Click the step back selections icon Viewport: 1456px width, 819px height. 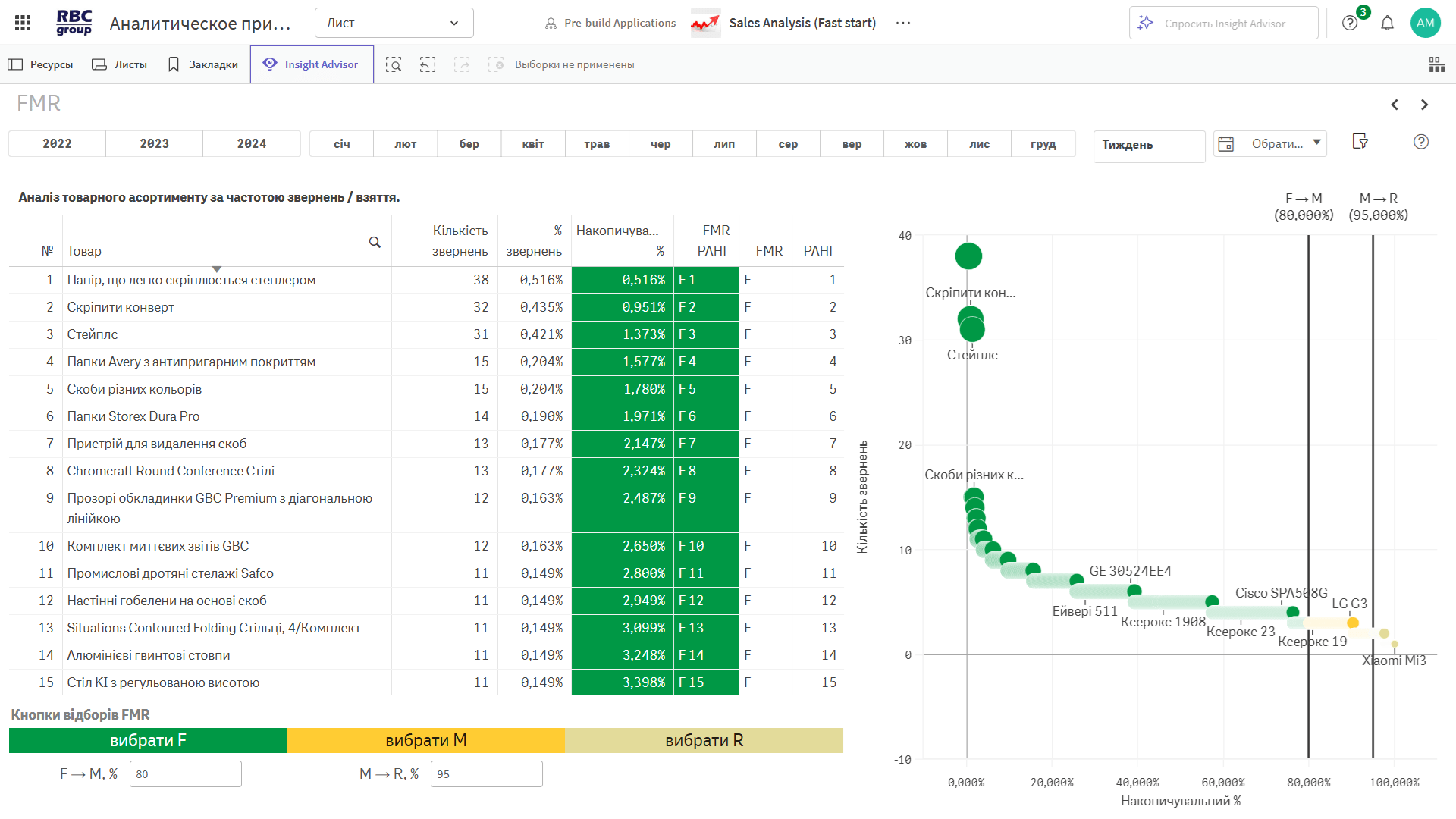[x=428, y=64]
